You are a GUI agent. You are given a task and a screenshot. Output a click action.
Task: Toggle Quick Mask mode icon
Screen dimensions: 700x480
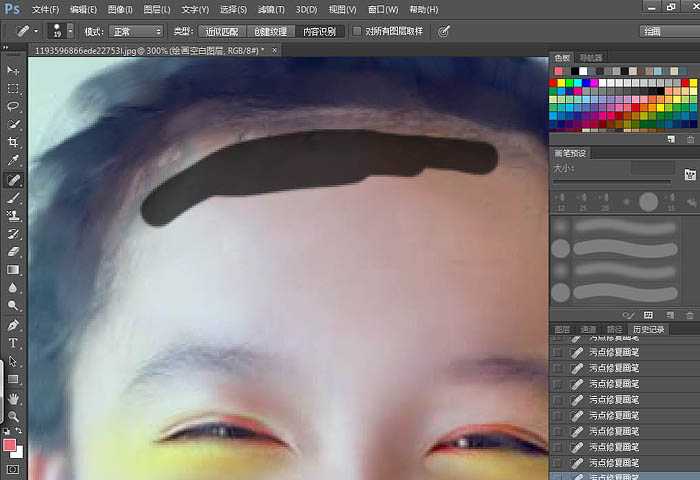(x=13, y=469)
